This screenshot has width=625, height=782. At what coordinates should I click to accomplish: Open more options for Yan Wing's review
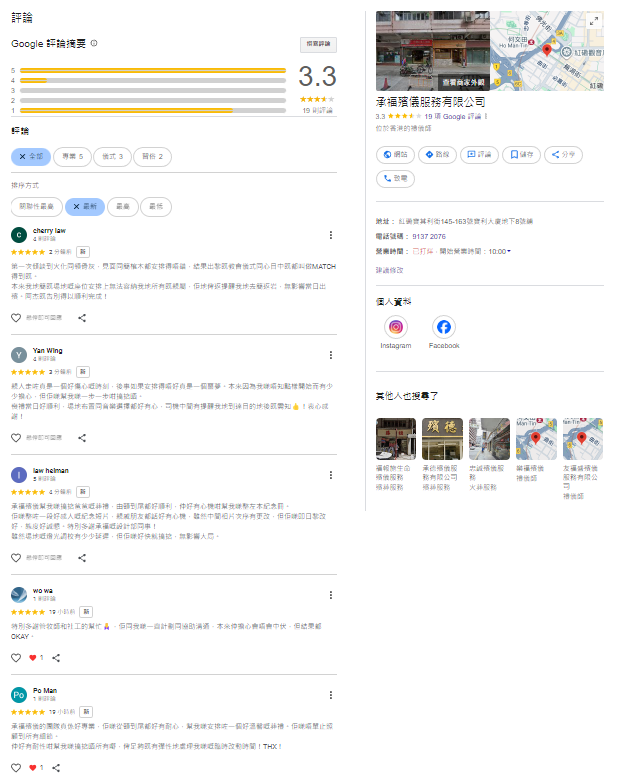coord(331,355)
